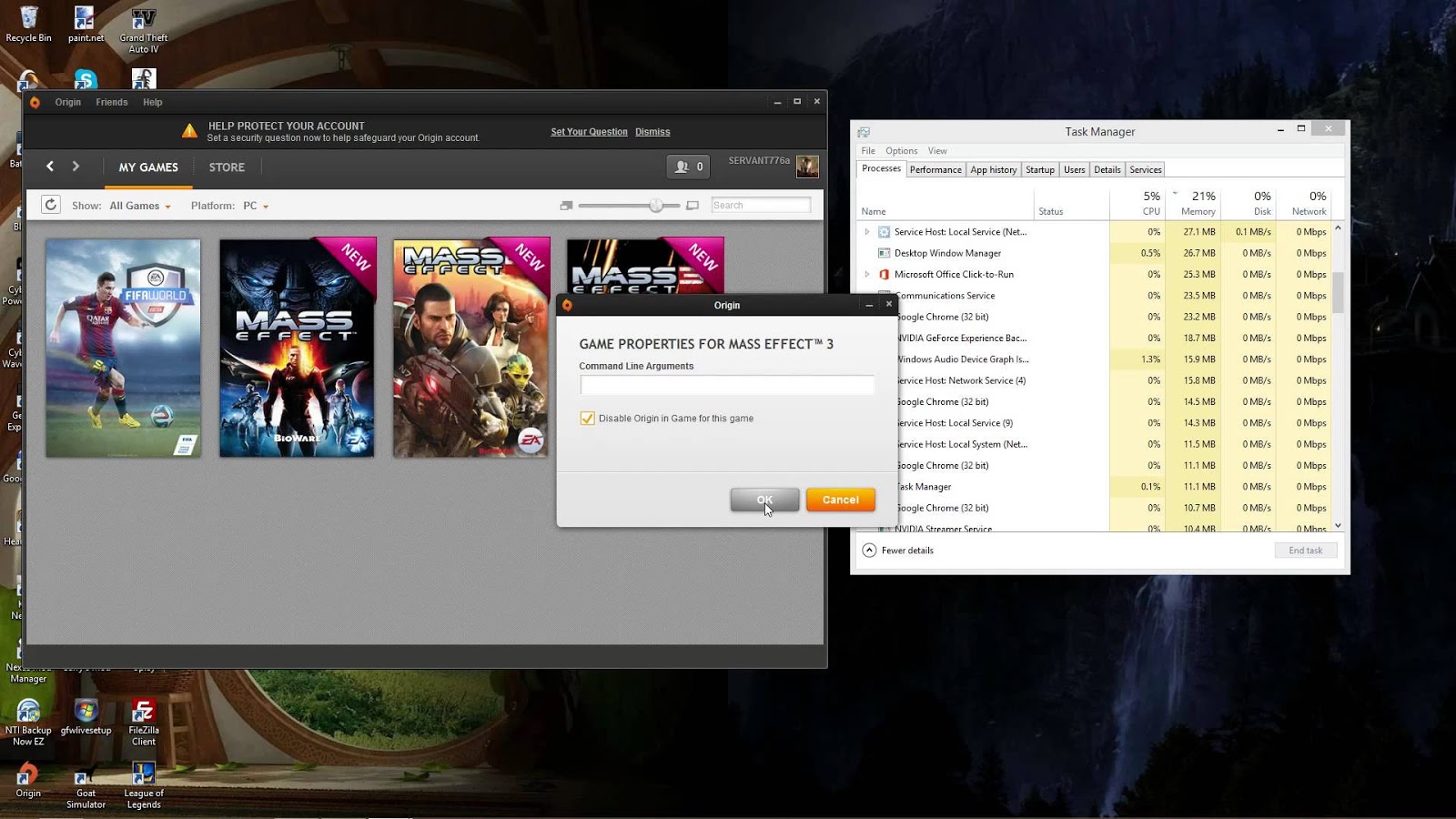This screenshot has width=1456, height=819.
Task: Open Task Manager View menu
Action: pos(937,151)
